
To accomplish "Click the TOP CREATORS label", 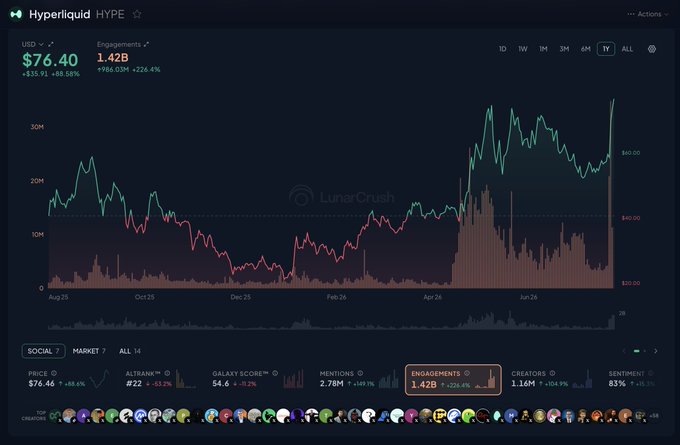I will pos(34,416).
